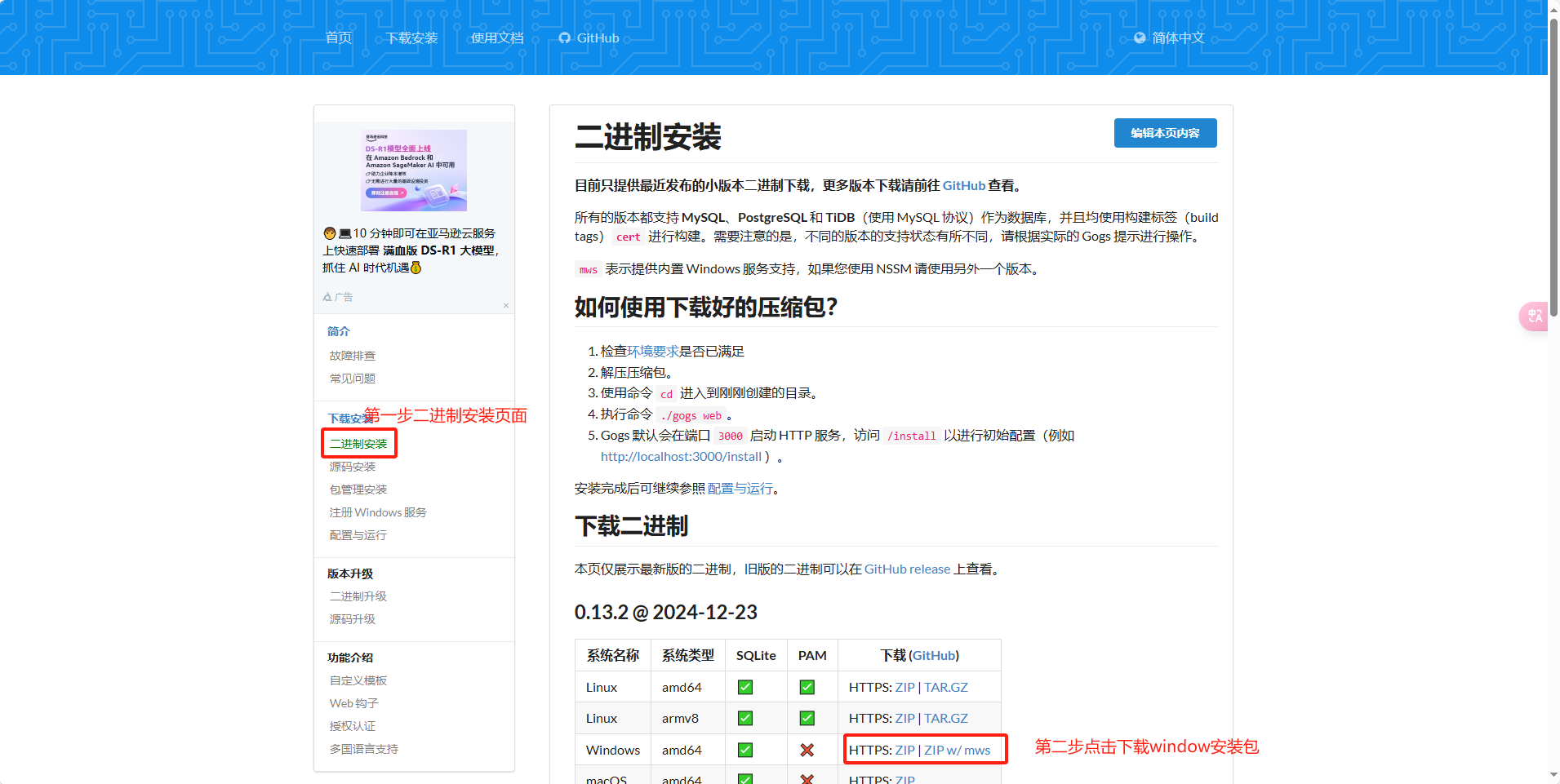The height and width of the screenshot is (784, 1560).
Task: Click the 版本升级 sidebar section heading
Action: pos(350,574)
